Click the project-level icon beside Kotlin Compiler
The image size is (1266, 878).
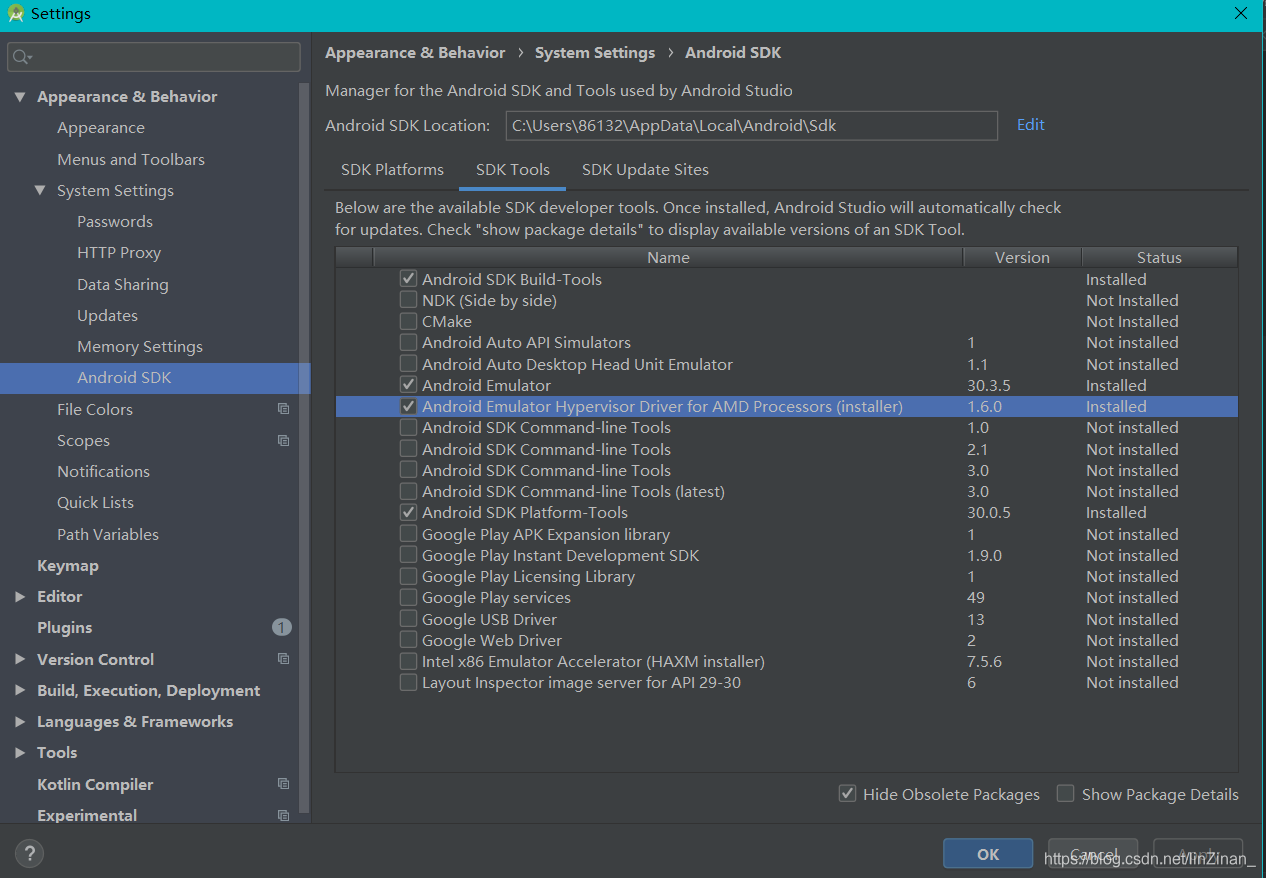click(x=283, y=784)
